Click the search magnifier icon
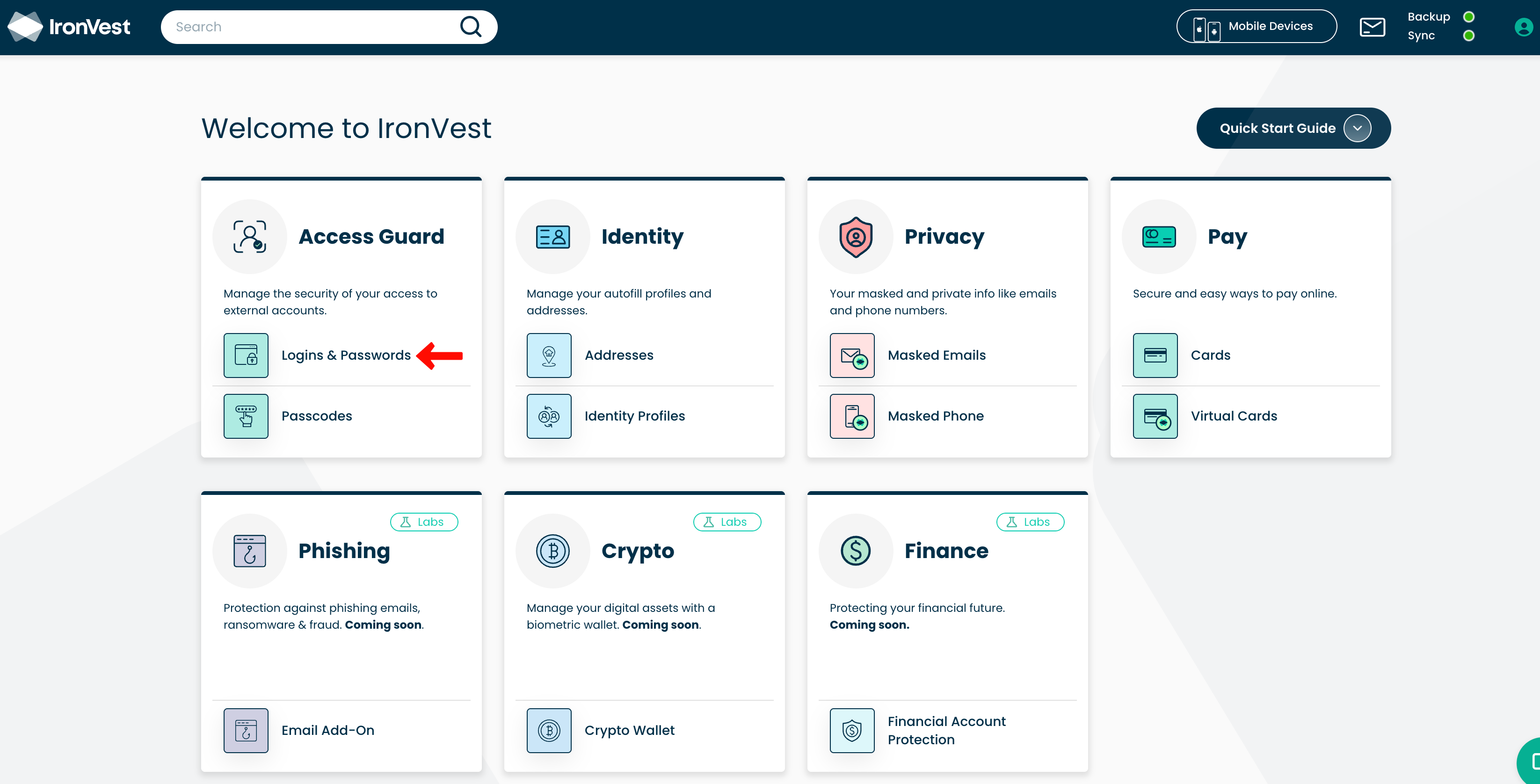The image size is (1540, 784). (x=471, y=27)
